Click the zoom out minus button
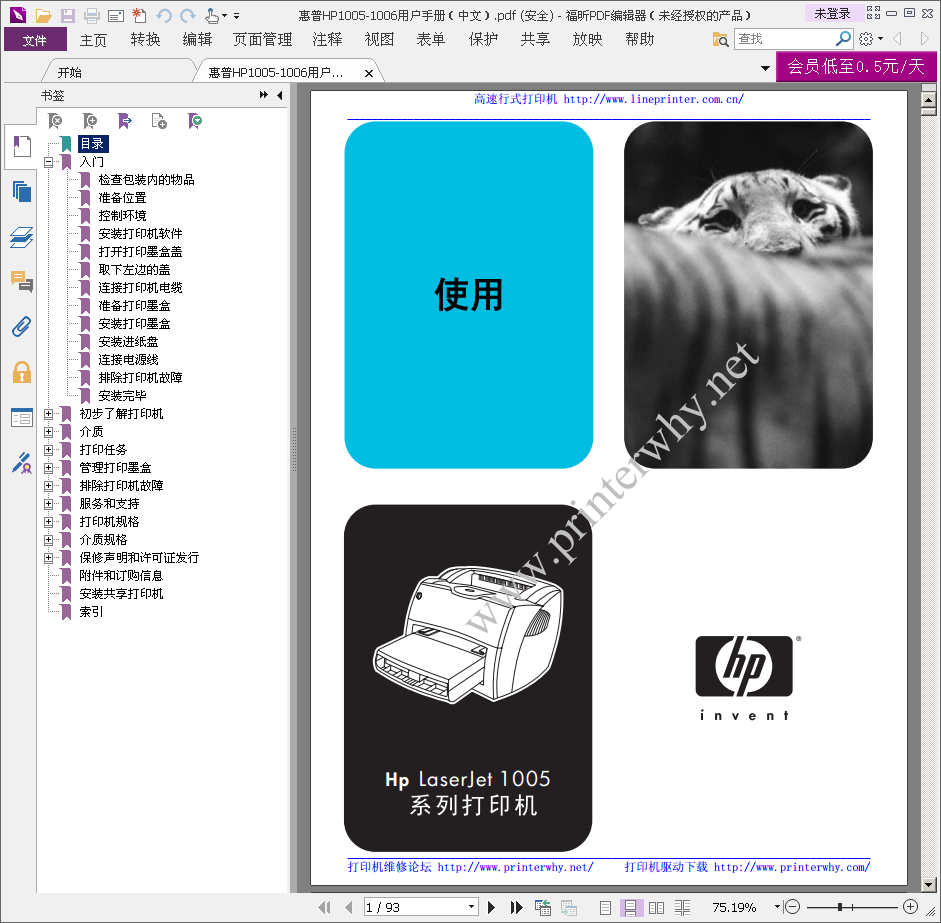 coord(792,907)
